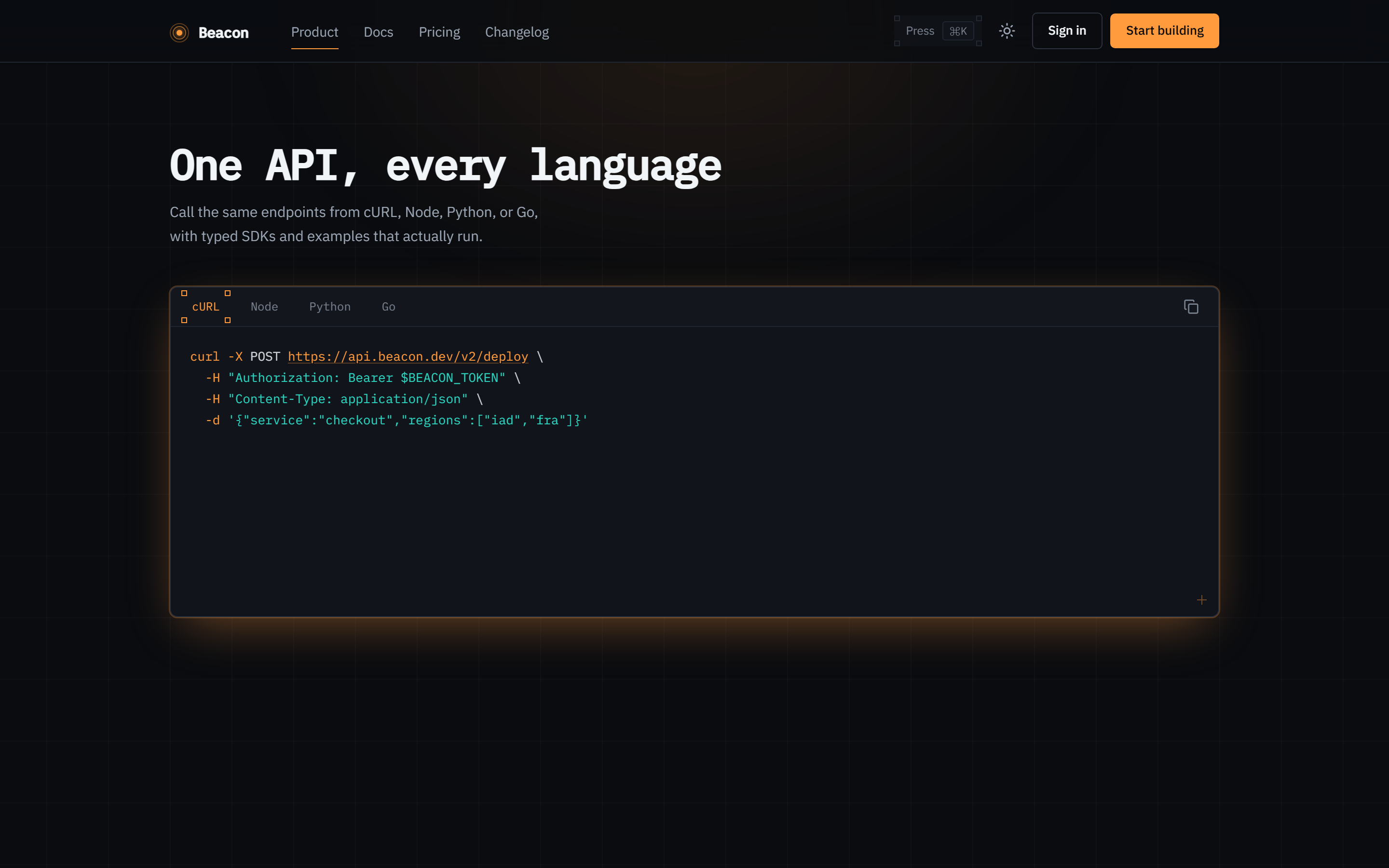Image resolution: width=1389 pixels, height=868 pixels.
Task: View the Changelog nav link
Action: [517, 32]
